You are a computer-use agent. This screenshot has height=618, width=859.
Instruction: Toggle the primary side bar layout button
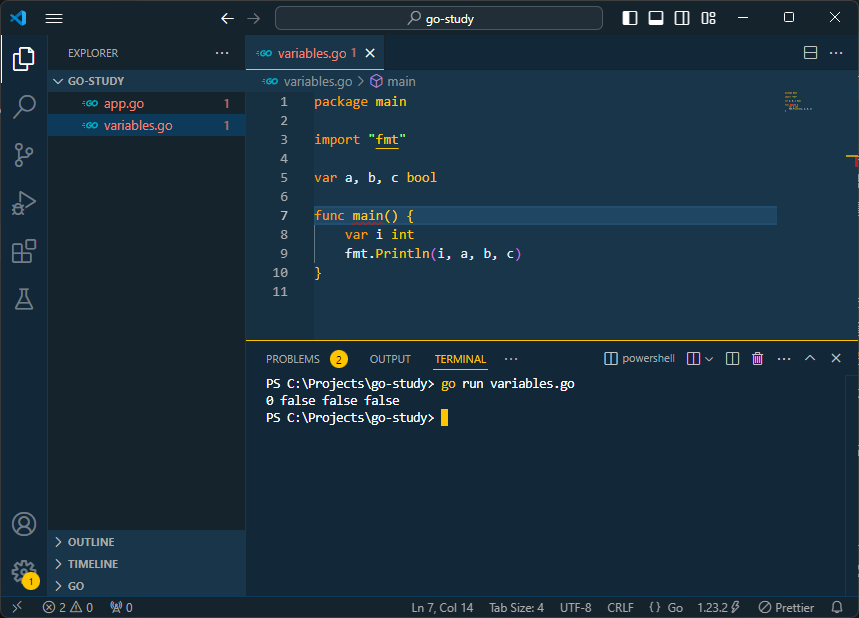point(630,18)
